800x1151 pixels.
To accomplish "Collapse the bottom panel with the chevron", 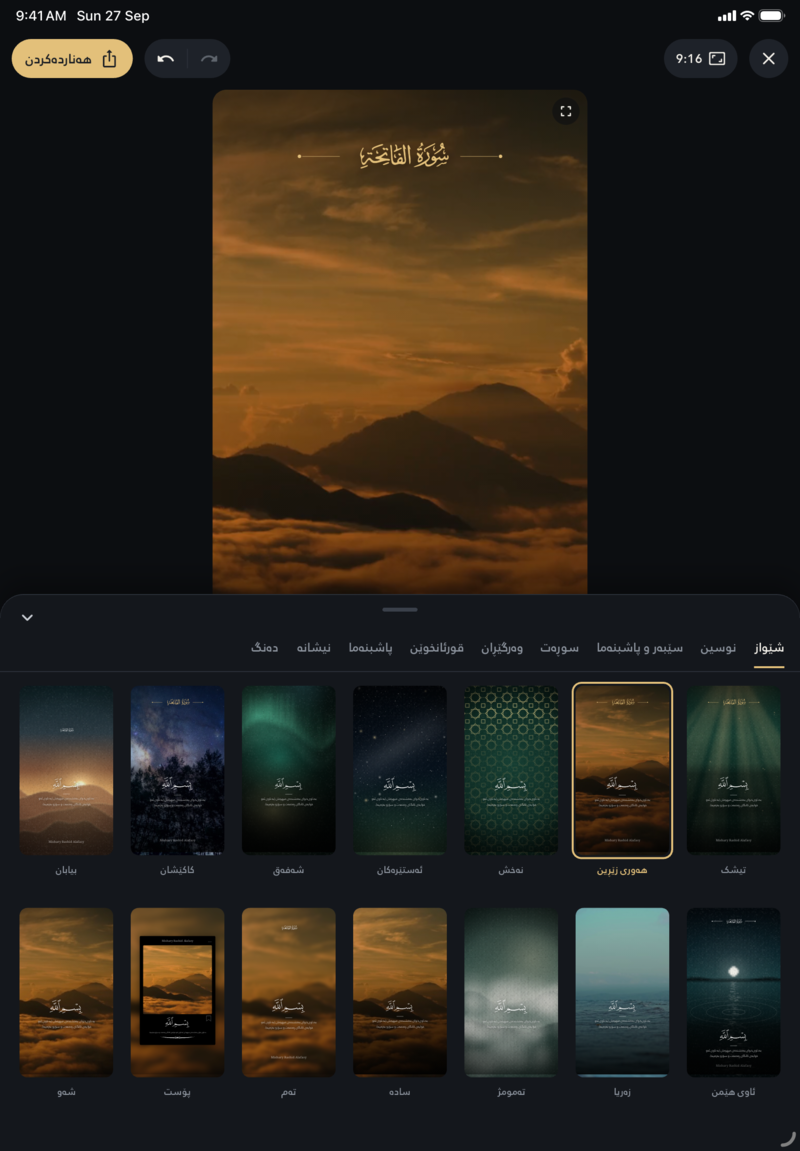I will click(27, 617).
